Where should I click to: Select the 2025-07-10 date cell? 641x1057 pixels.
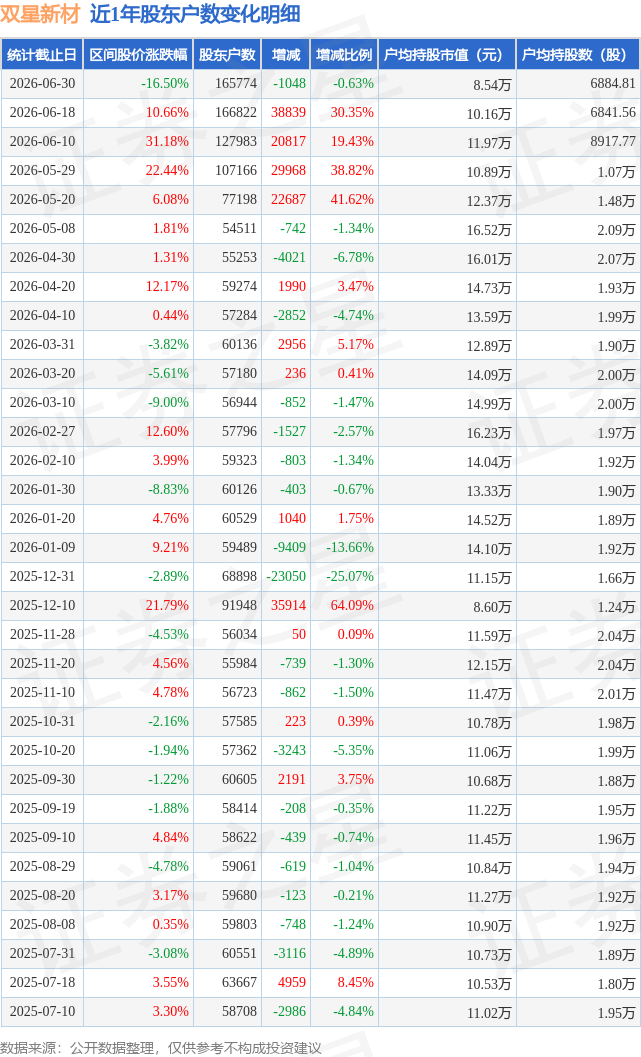(x=42, y=1012)
